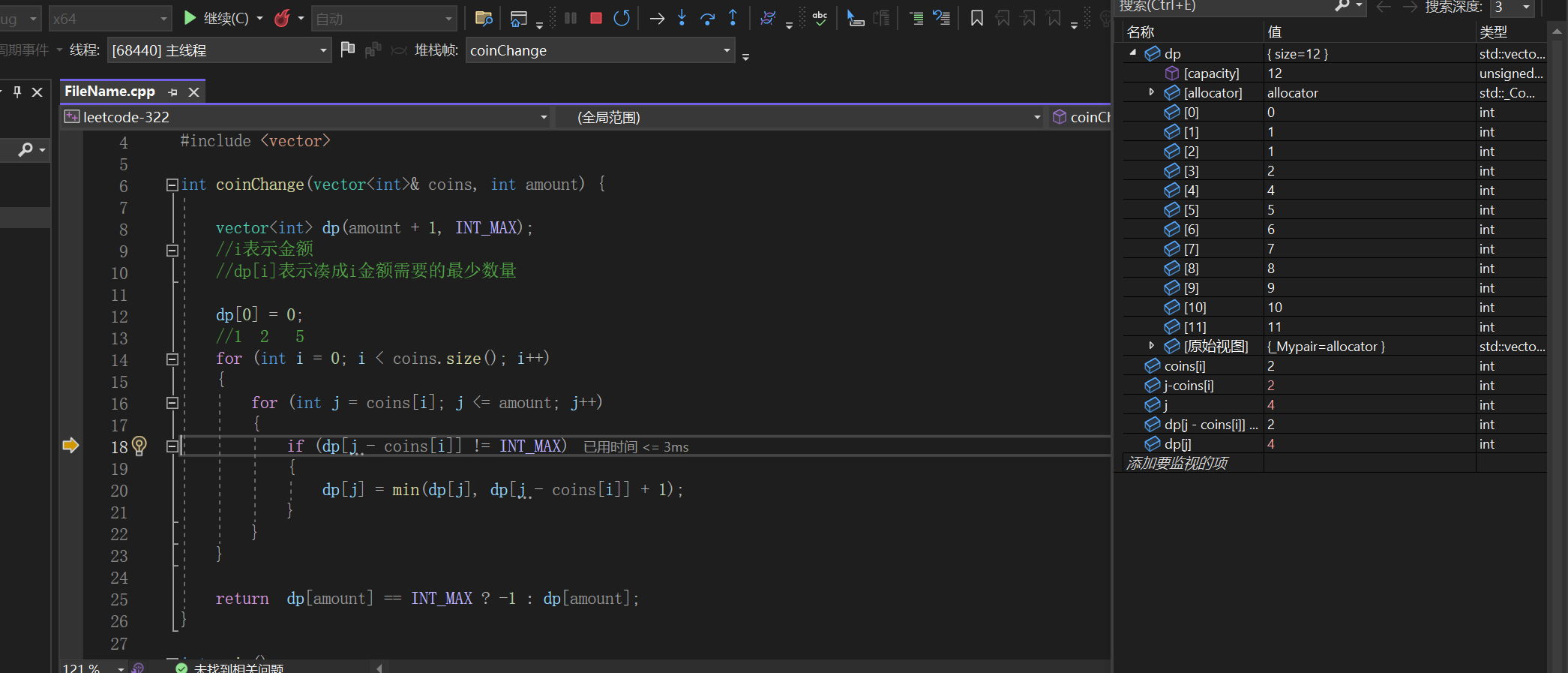
Task: Click the elapsed time hint 已用时间 <= 3ms
Action: 636,447
